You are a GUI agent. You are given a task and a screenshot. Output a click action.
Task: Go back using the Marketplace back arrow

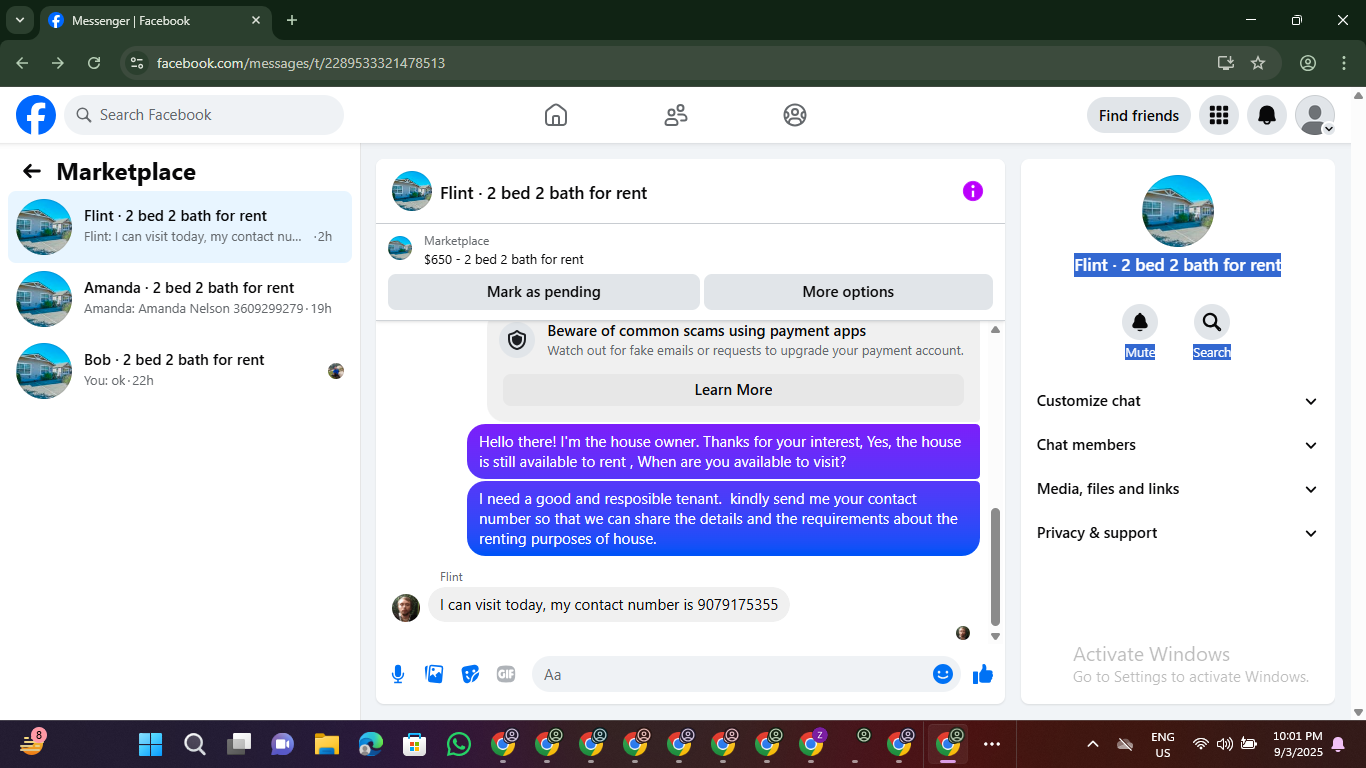(32, 171)
